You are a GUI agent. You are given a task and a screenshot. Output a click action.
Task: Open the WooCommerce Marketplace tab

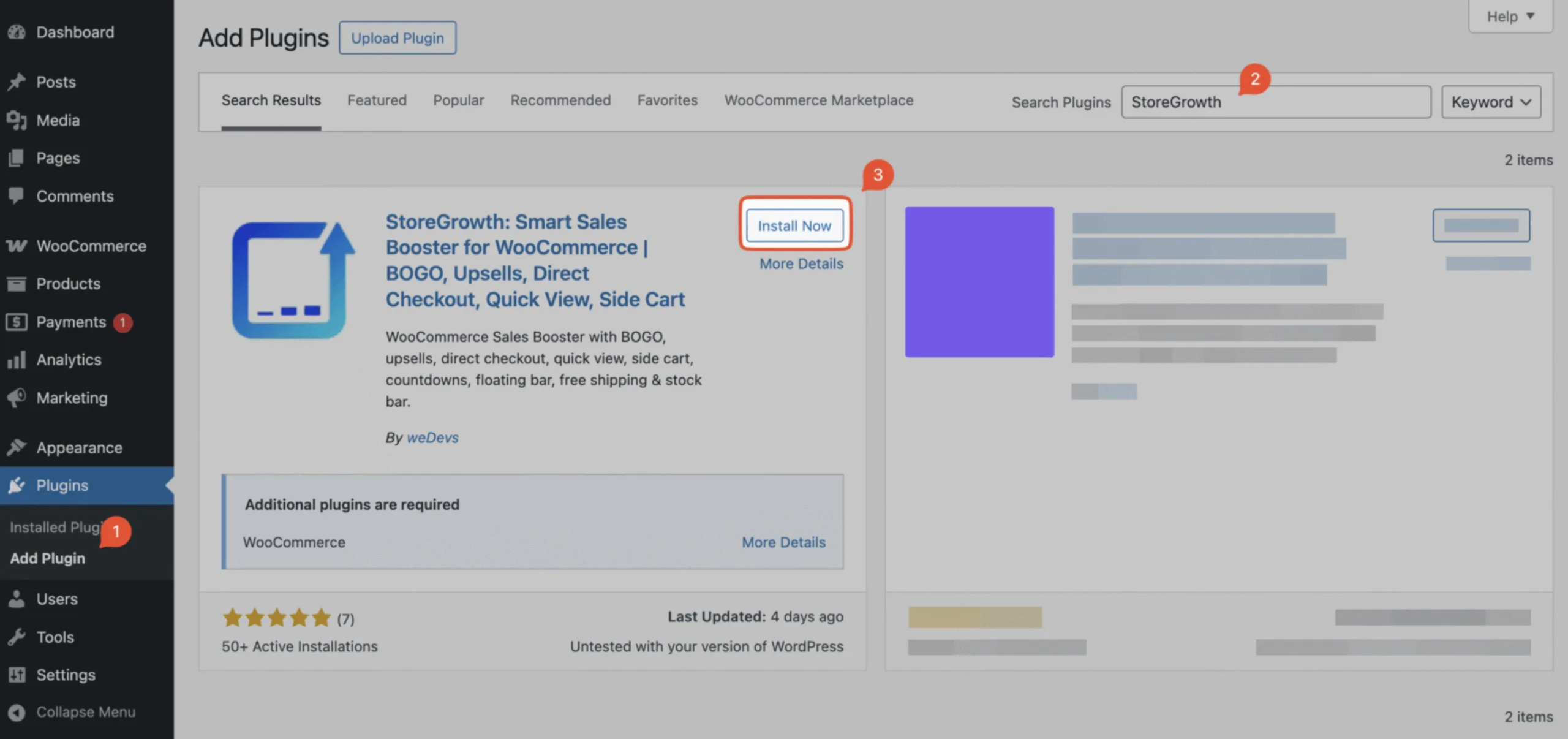pos(819,100)
